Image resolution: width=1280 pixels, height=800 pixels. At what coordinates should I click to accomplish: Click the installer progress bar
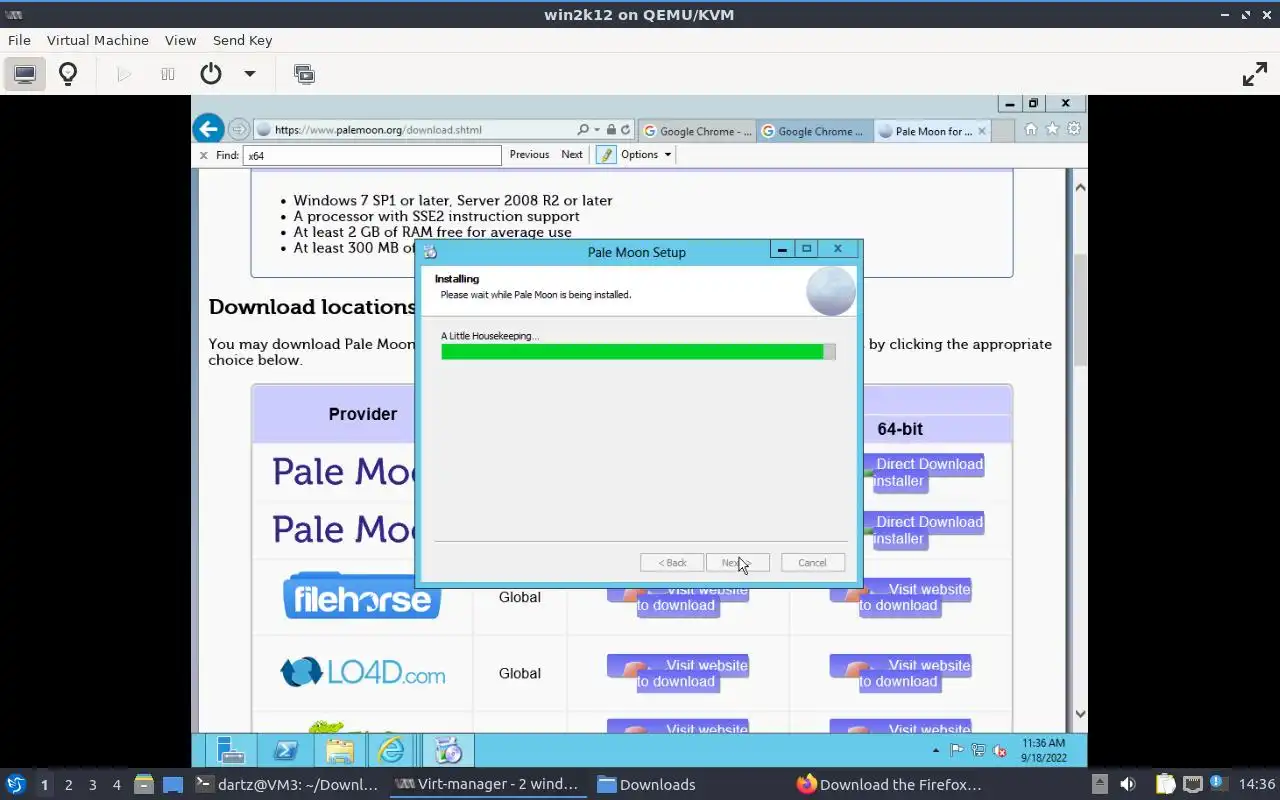pos(638,352)
